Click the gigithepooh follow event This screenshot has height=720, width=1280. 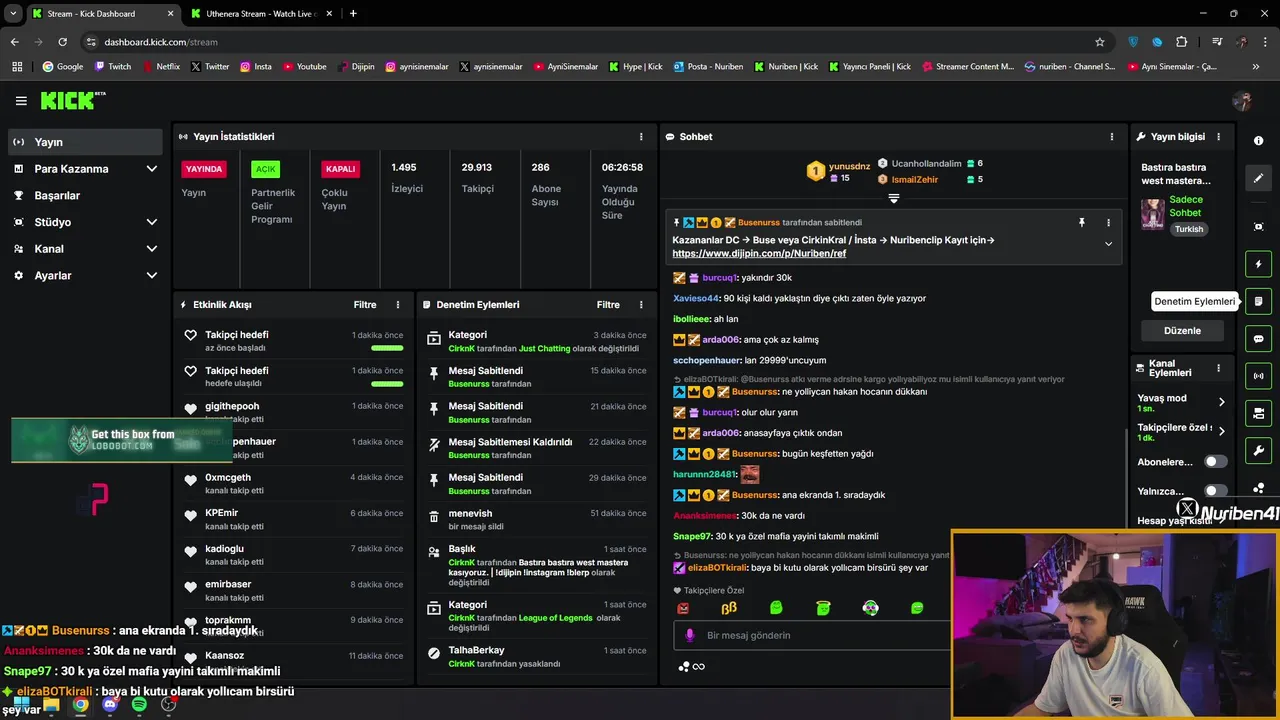[294, 412]
